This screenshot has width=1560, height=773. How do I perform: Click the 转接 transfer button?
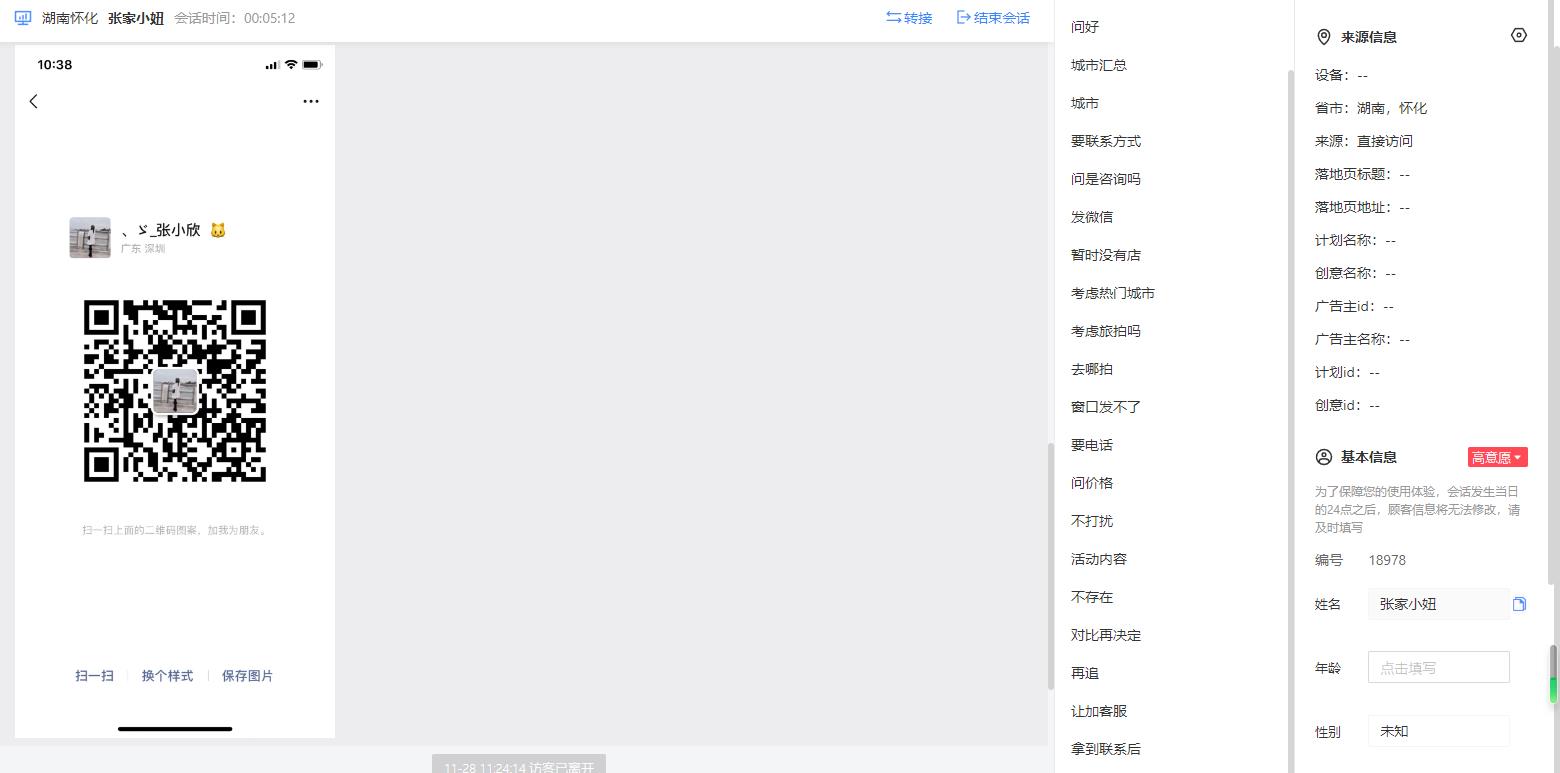point(909,18)
